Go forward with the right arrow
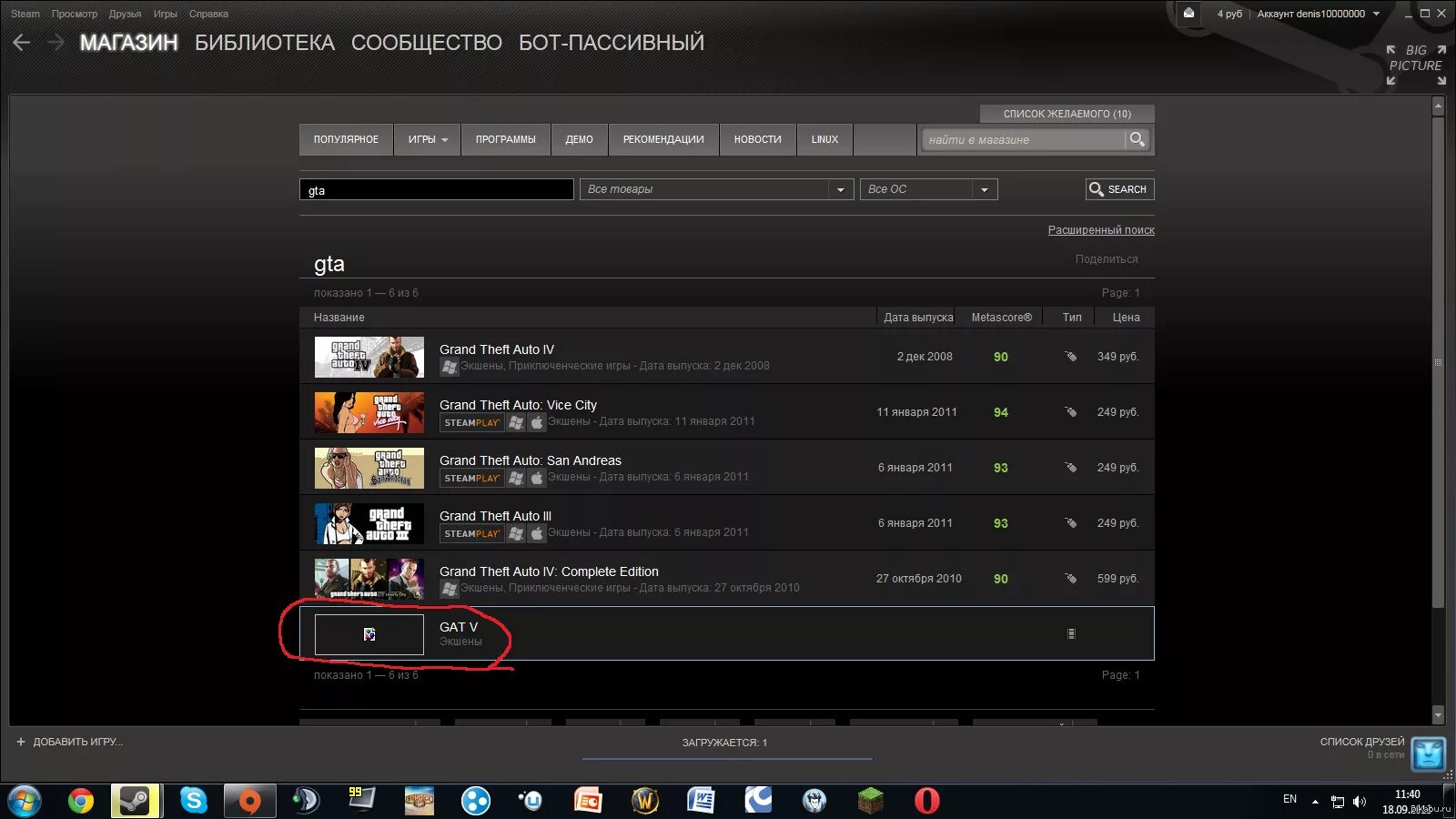This screenshot has width=1456, height=819. tap(56, 43)
